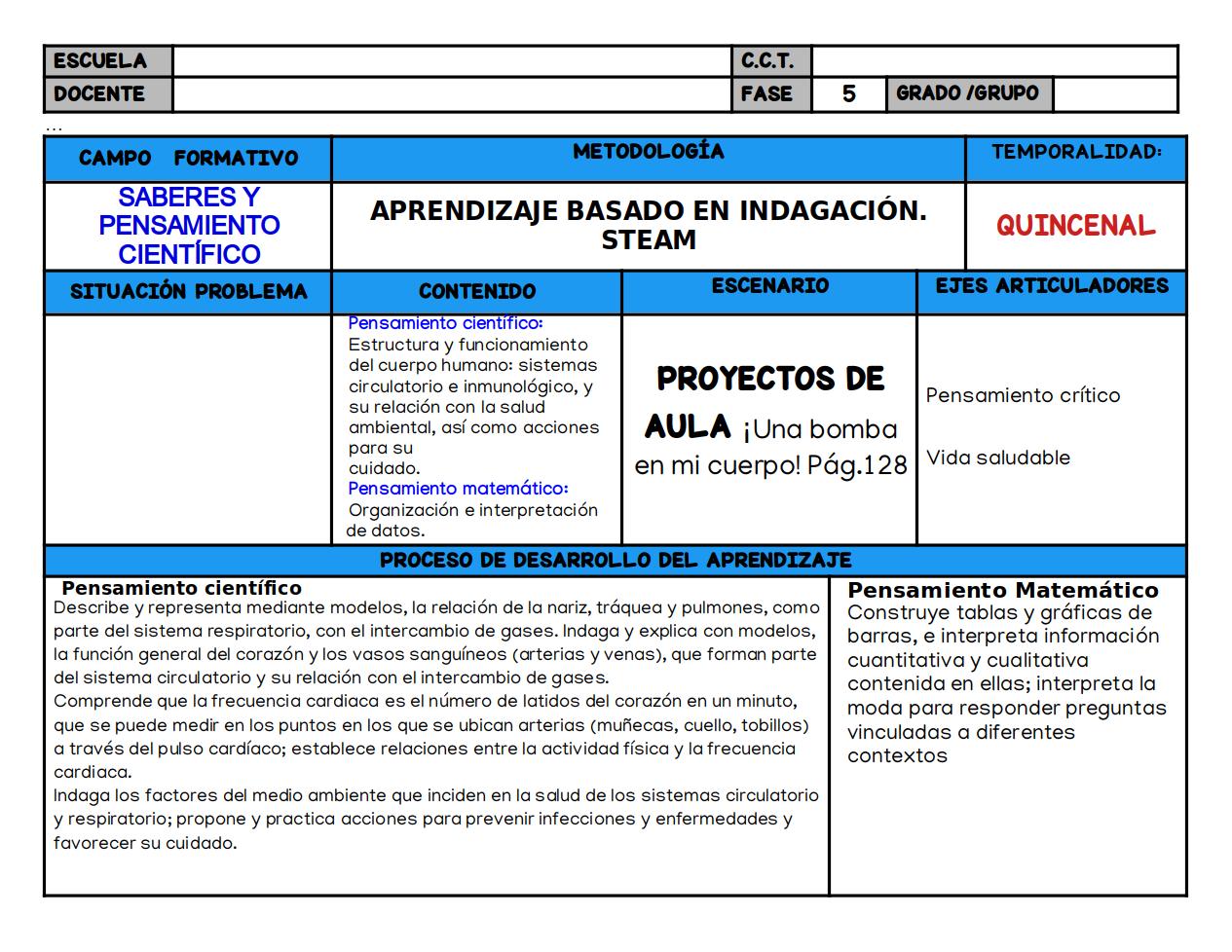Viewport: 1232px width, 952px height.
Task: Click the FASE label cell
Action: [771, 94]
